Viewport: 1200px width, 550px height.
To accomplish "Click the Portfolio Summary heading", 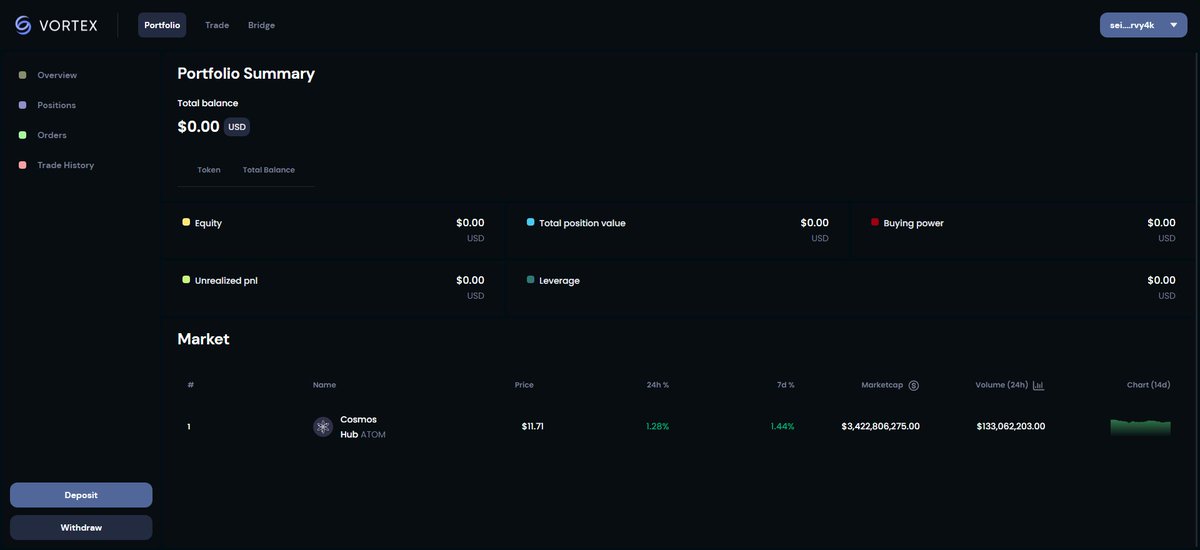I will [246, 73].
